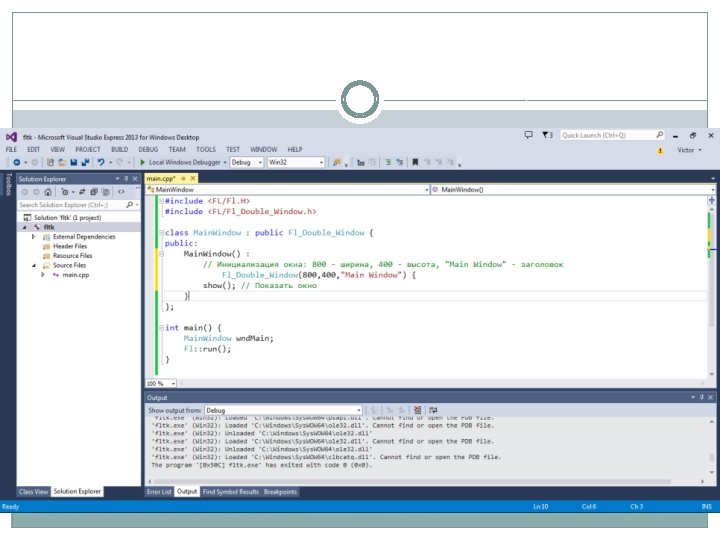Click the New Project toolbar icon
This screenshot has width=720, height=540.
pos(51,162)
